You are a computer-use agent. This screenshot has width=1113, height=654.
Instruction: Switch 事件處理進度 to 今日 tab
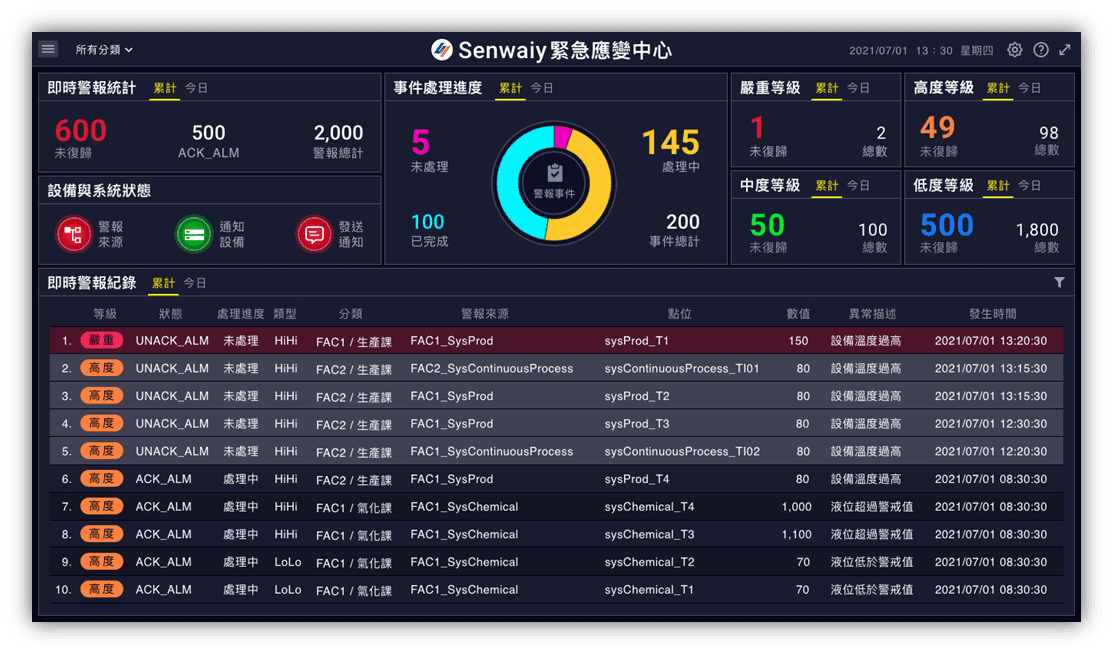(x=542, y=88)
